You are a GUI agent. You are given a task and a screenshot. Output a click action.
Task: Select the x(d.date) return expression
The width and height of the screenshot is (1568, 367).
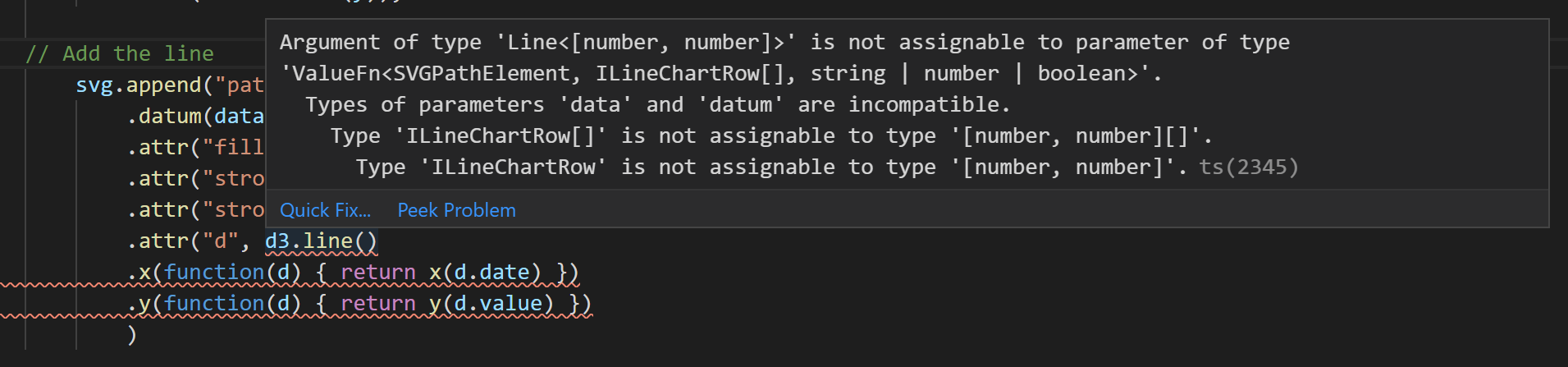click(x=485, y=273)
